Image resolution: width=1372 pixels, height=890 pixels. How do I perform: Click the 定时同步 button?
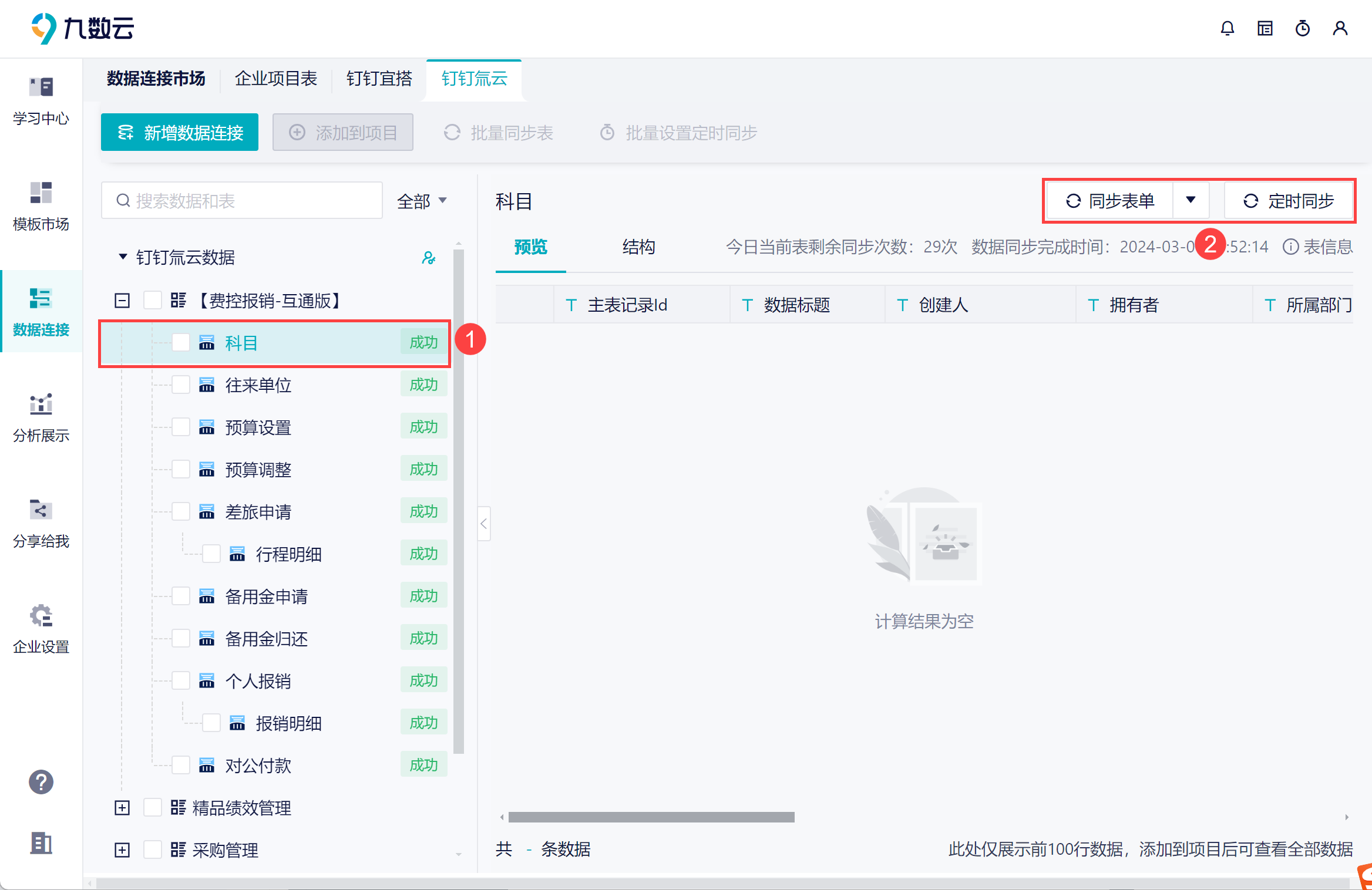1289,201
